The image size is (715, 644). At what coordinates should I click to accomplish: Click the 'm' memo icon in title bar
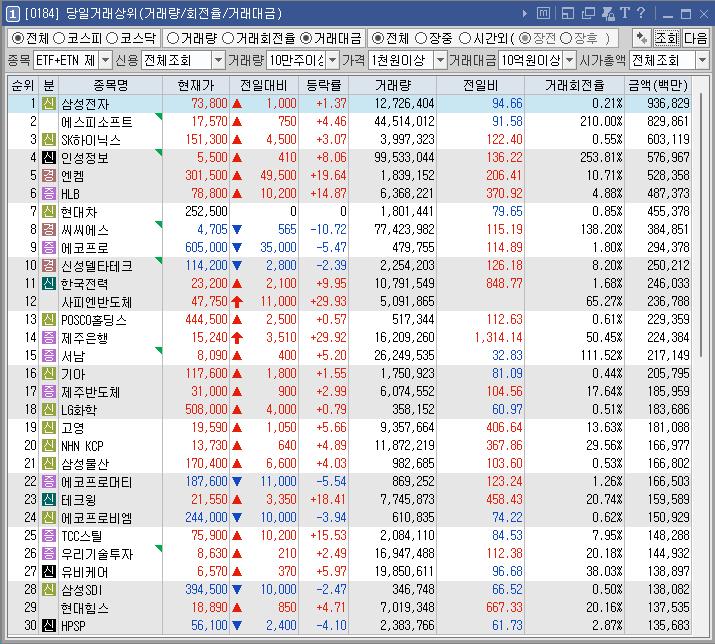click(x=543, y=13)
